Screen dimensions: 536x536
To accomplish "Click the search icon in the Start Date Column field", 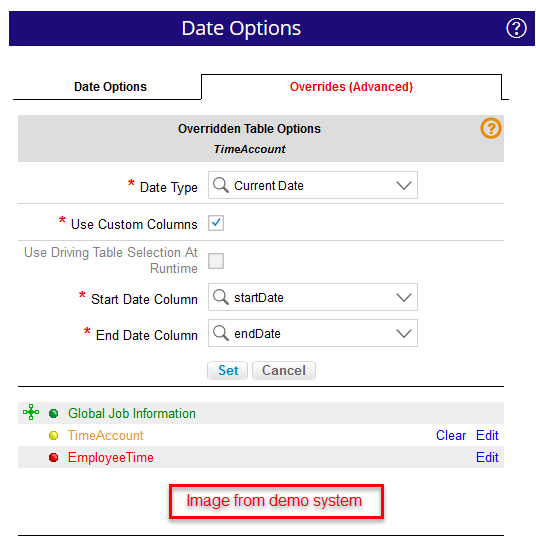I will click(220, 297).
